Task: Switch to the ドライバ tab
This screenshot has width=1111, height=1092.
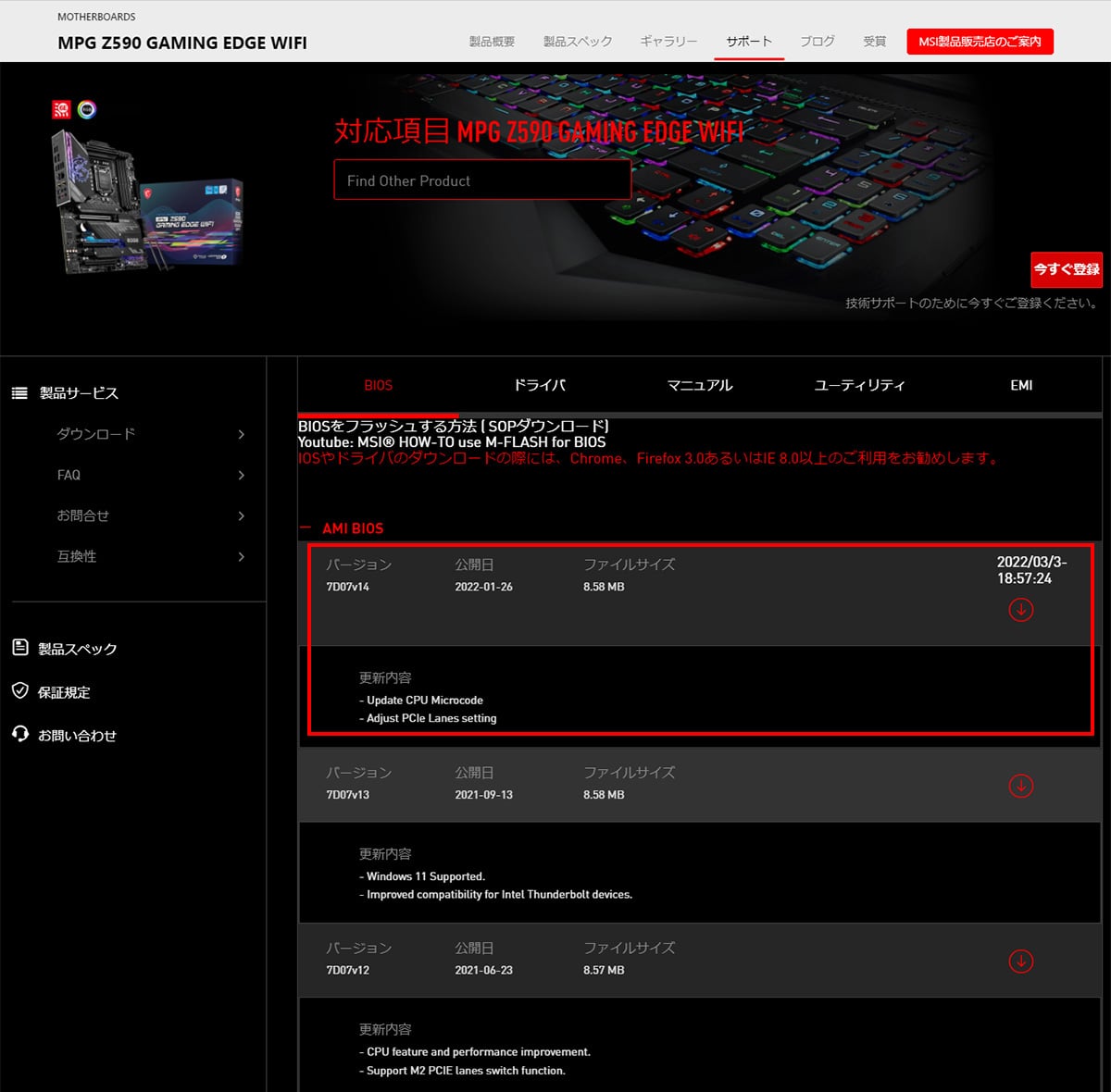Action: pyautogui.click(x=539, y=385)
